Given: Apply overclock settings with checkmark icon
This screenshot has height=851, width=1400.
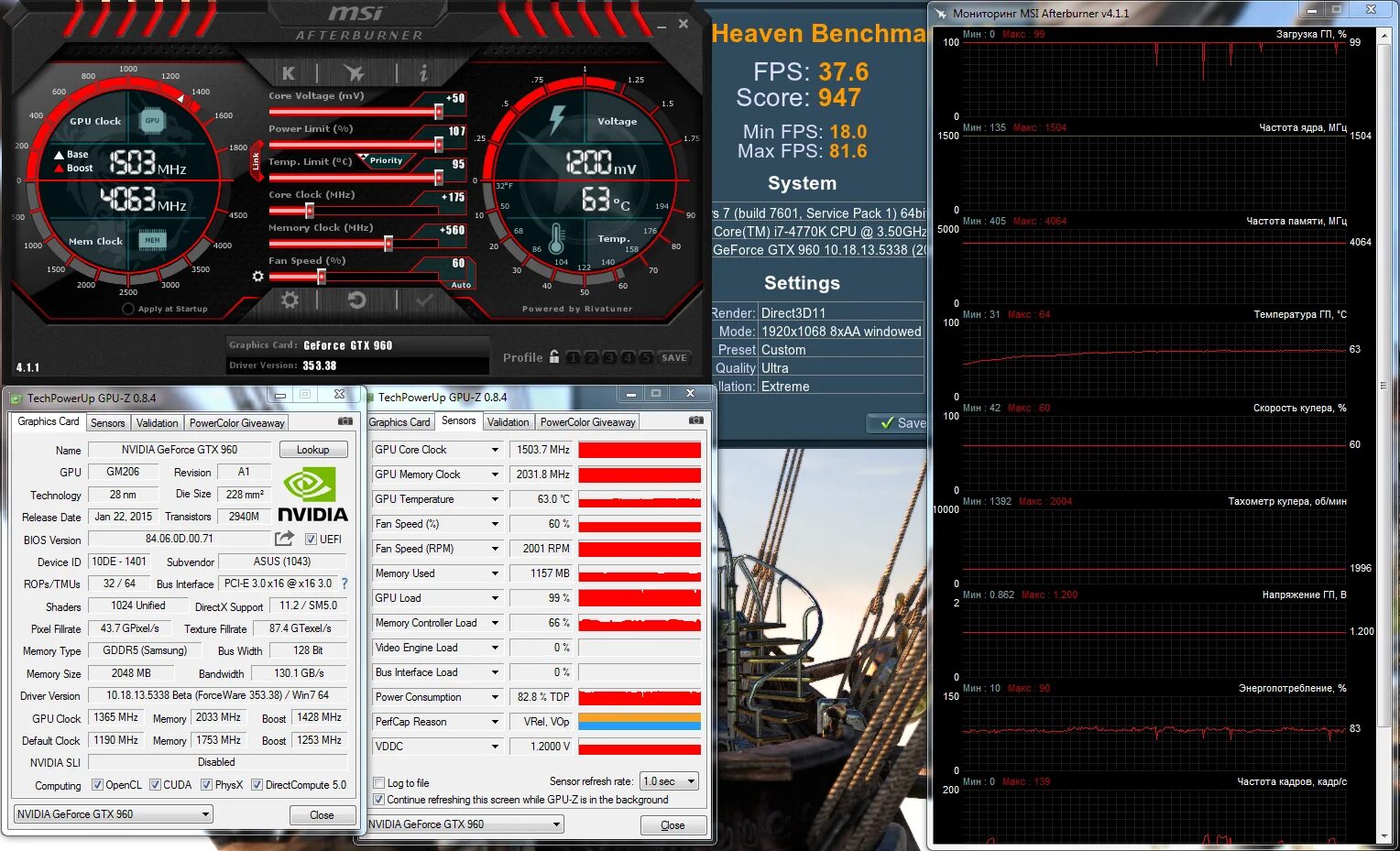Looking at the screenshot, I should (x=424, y=300).
